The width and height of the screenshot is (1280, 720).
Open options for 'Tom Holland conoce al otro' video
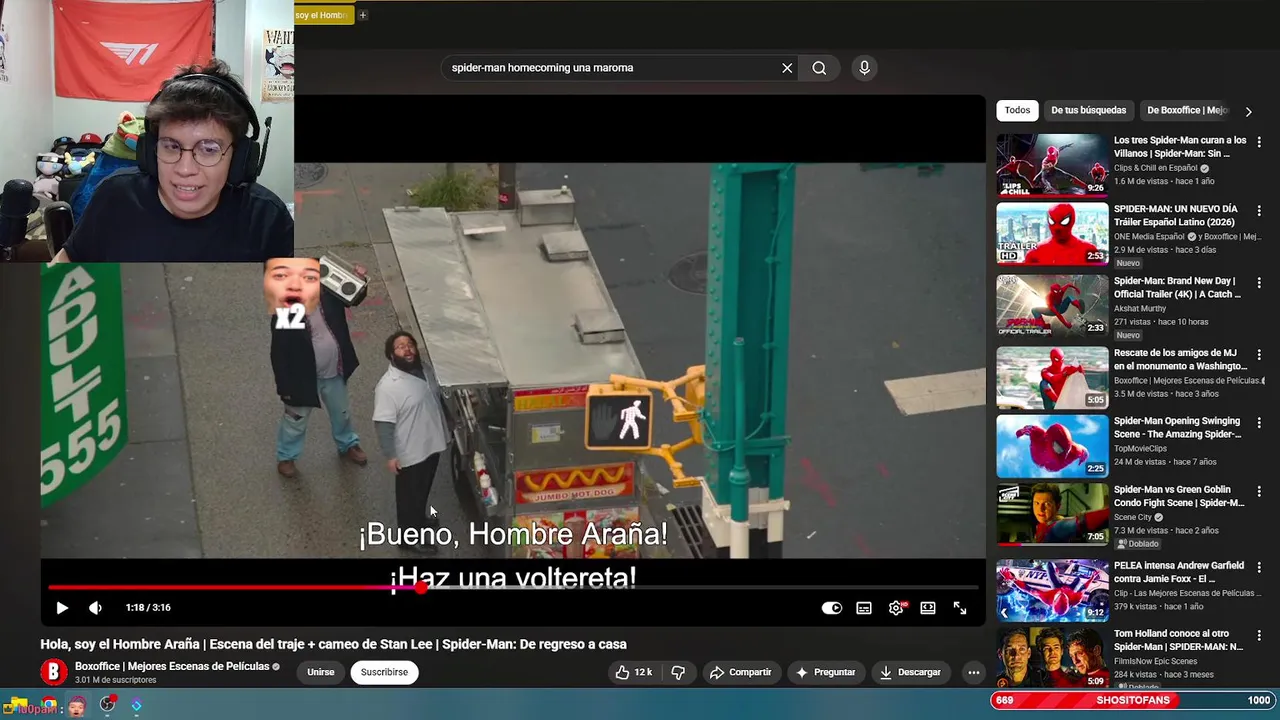click(1259, 636)
